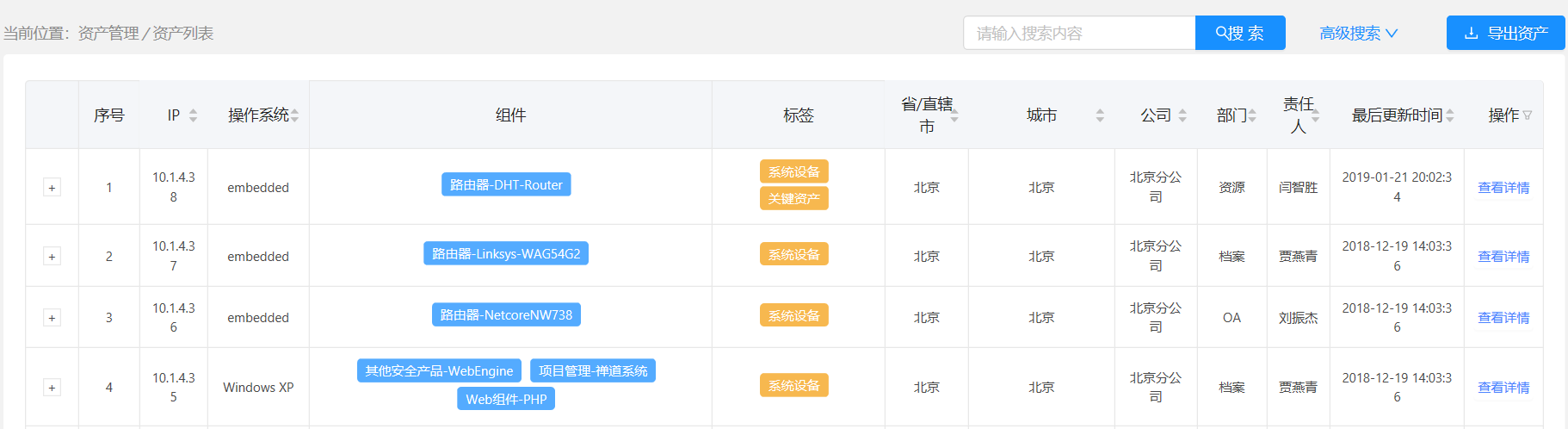The image size is (1568, 429).
Task: Click 关键资产 orange label tag
Action: coord(793,199)
